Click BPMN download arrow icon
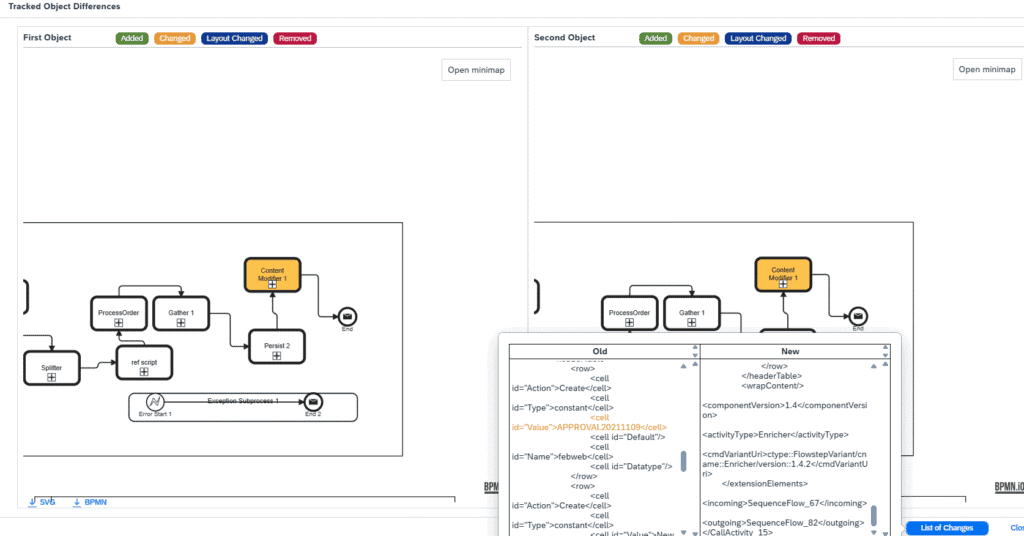 [x=76, y=502]
